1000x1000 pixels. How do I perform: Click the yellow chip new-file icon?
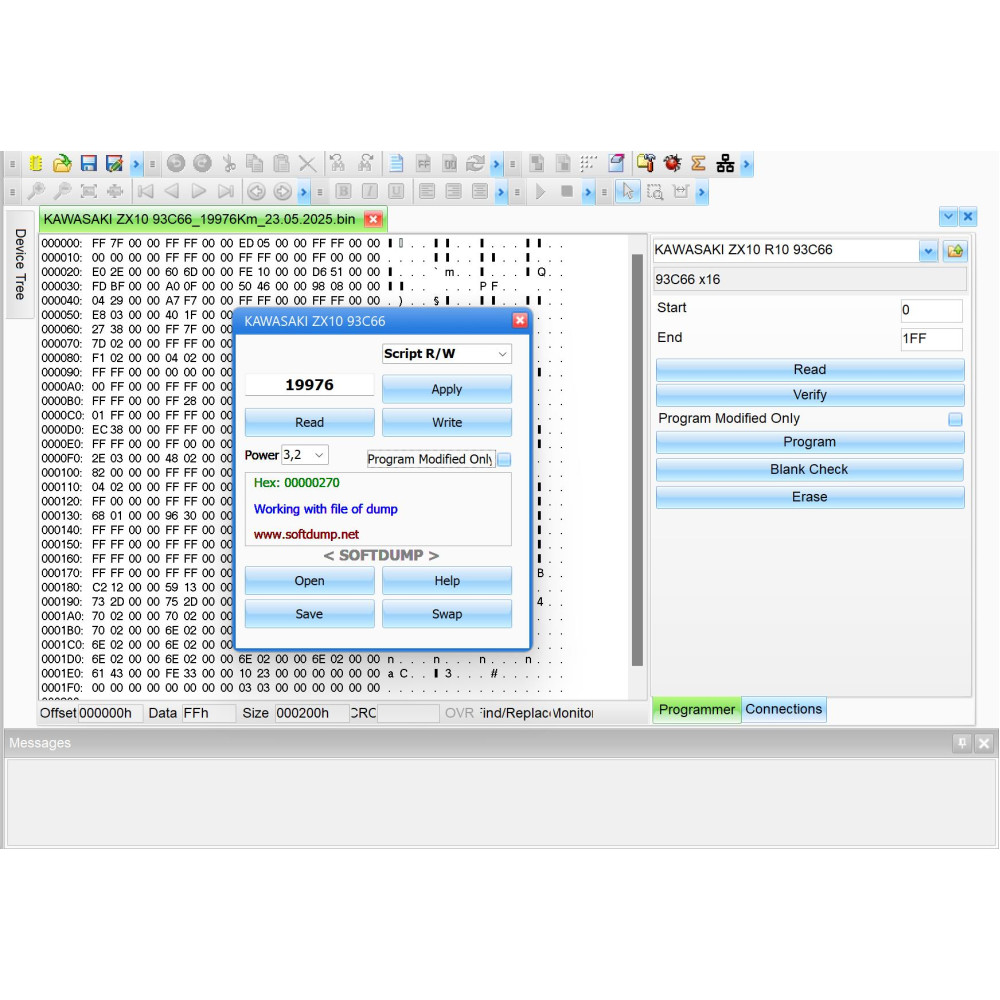[x=36, y=164]
